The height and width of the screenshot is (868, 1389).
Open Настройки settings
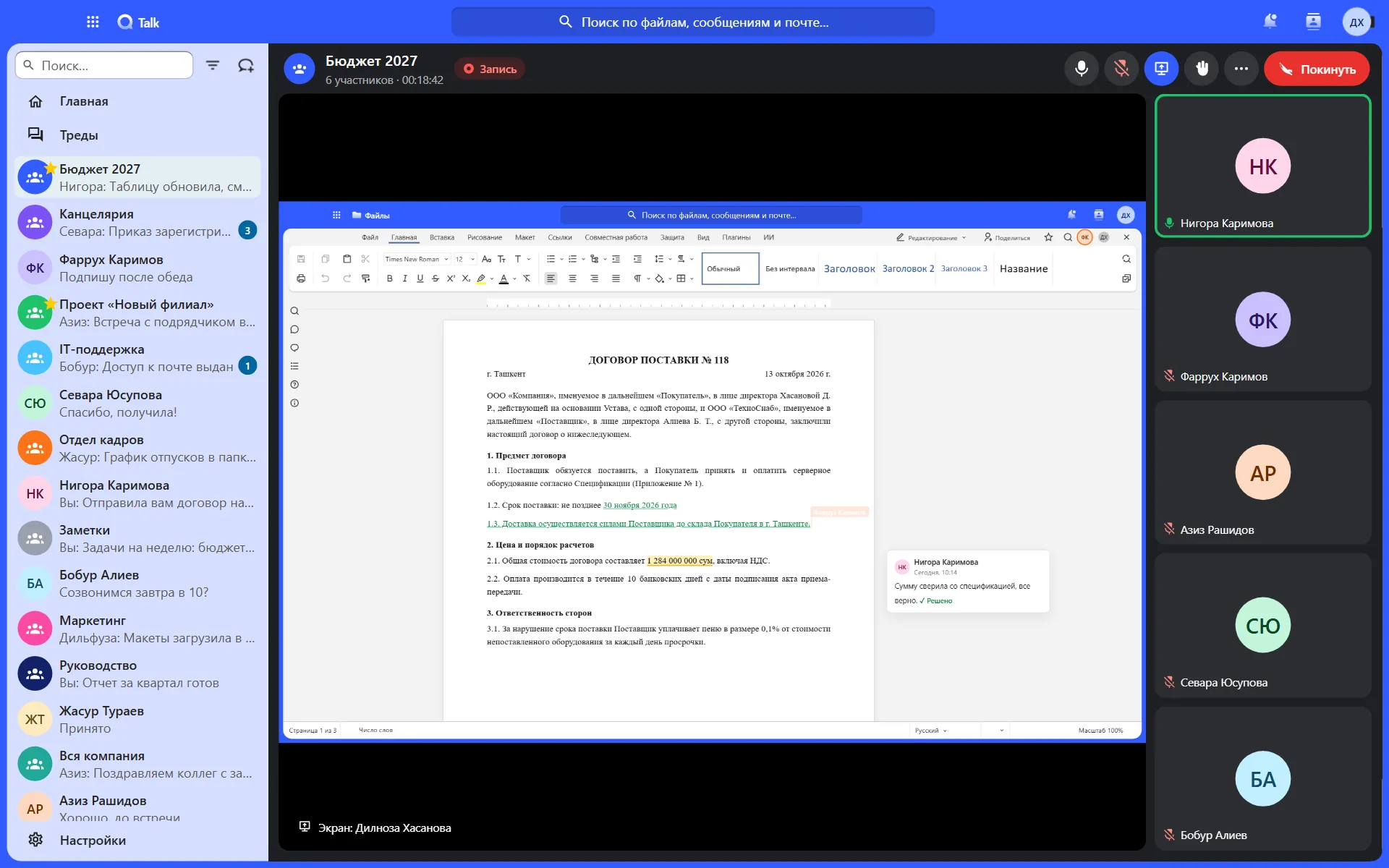137,840
